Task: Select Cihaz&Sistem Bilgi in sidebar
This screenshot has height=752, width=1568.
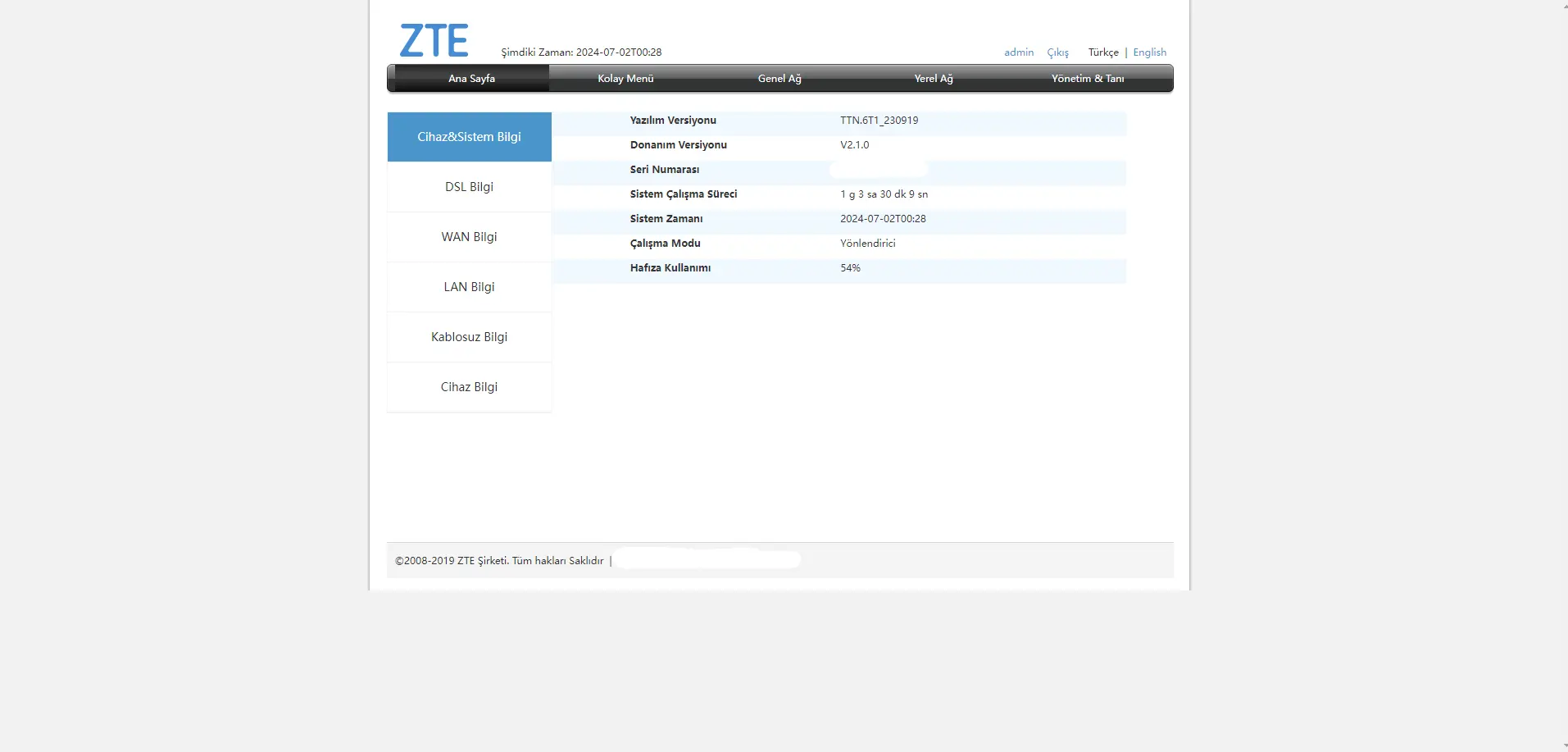Action: coord(469,137)
